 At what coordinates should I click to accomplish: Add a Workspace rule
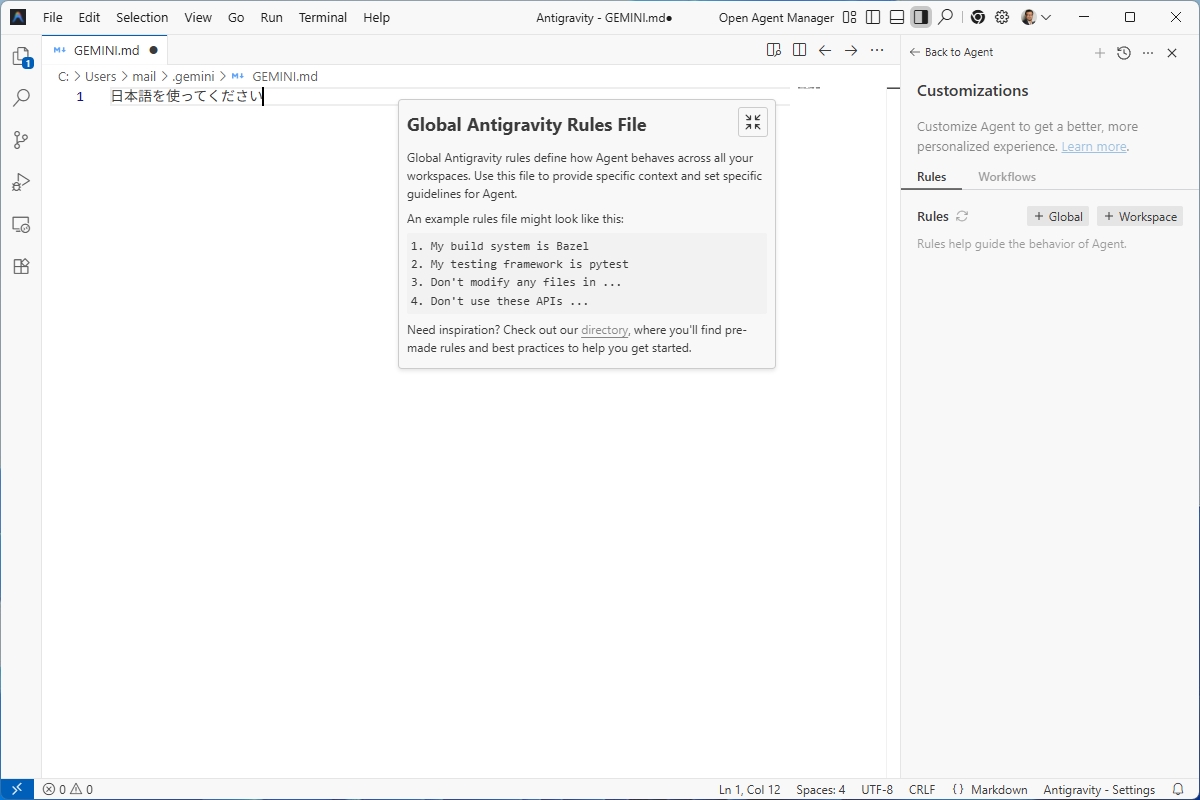click(1140, 216)
